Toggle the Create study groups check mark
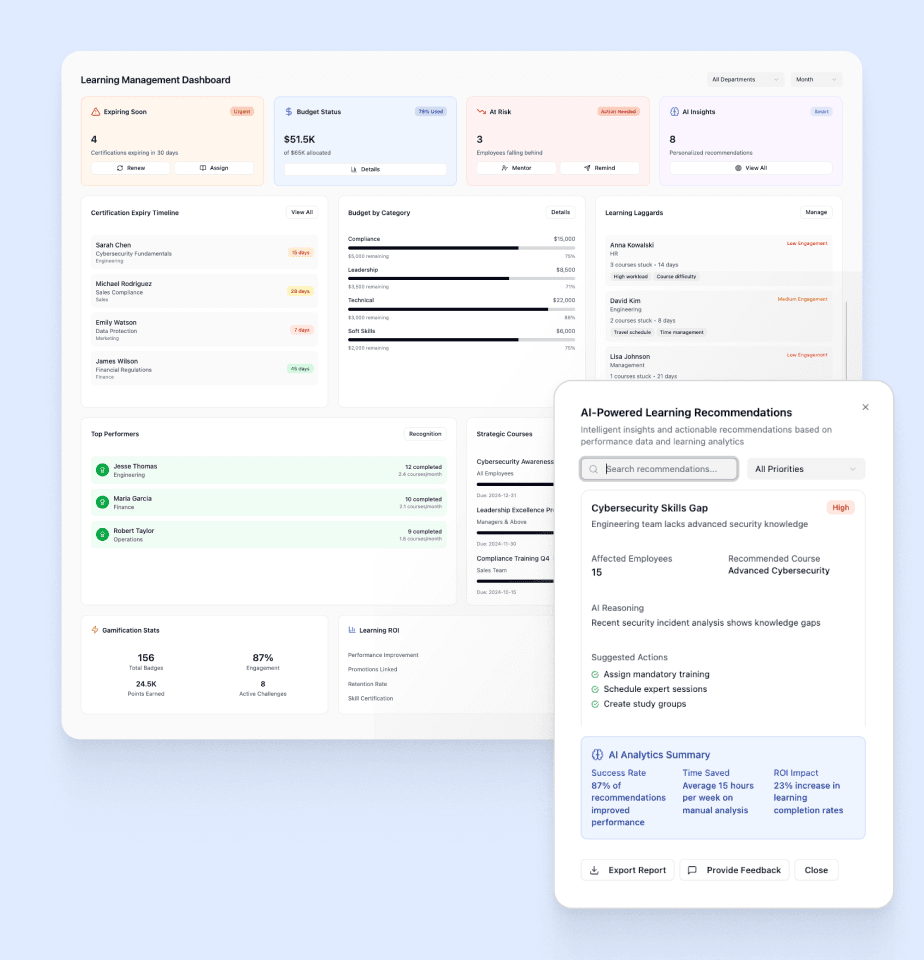Image resolution: width=924 pixels, height=960 pixels. pos(595,705)
